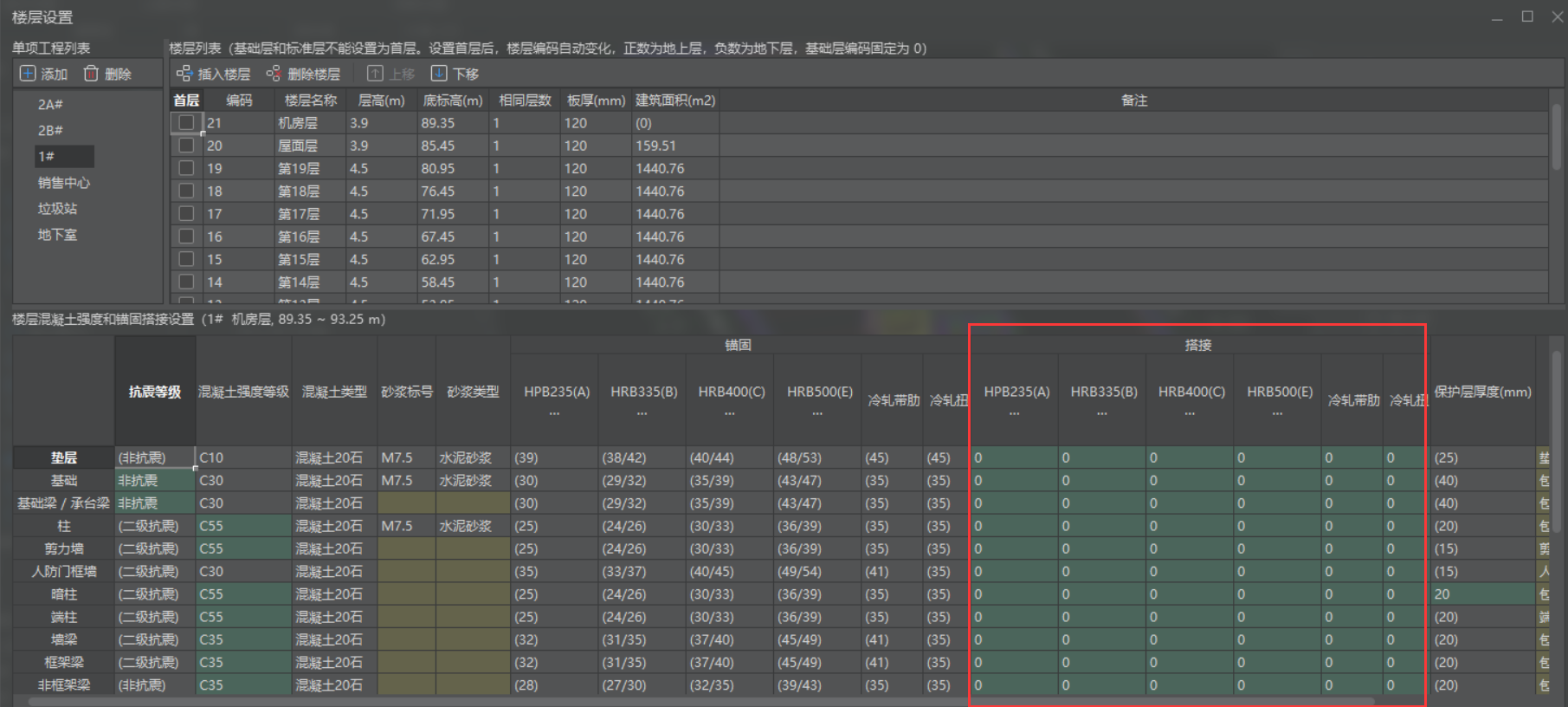This screenshot has width=1568, height=707.
Task: Click 二级抗震 cell in 暗柱 row
Action: tap(155, 594)
